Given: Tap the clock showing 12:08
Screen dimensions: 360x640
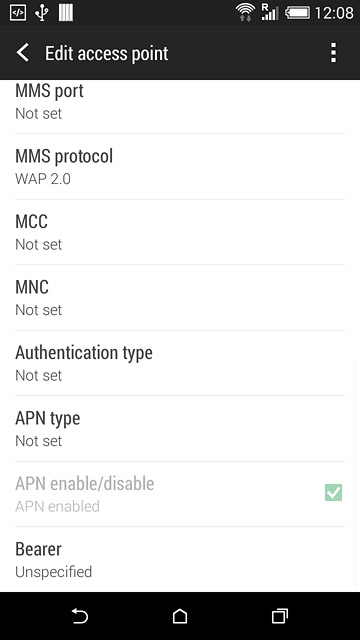Looking at the screenshot, I should [334, 13].
